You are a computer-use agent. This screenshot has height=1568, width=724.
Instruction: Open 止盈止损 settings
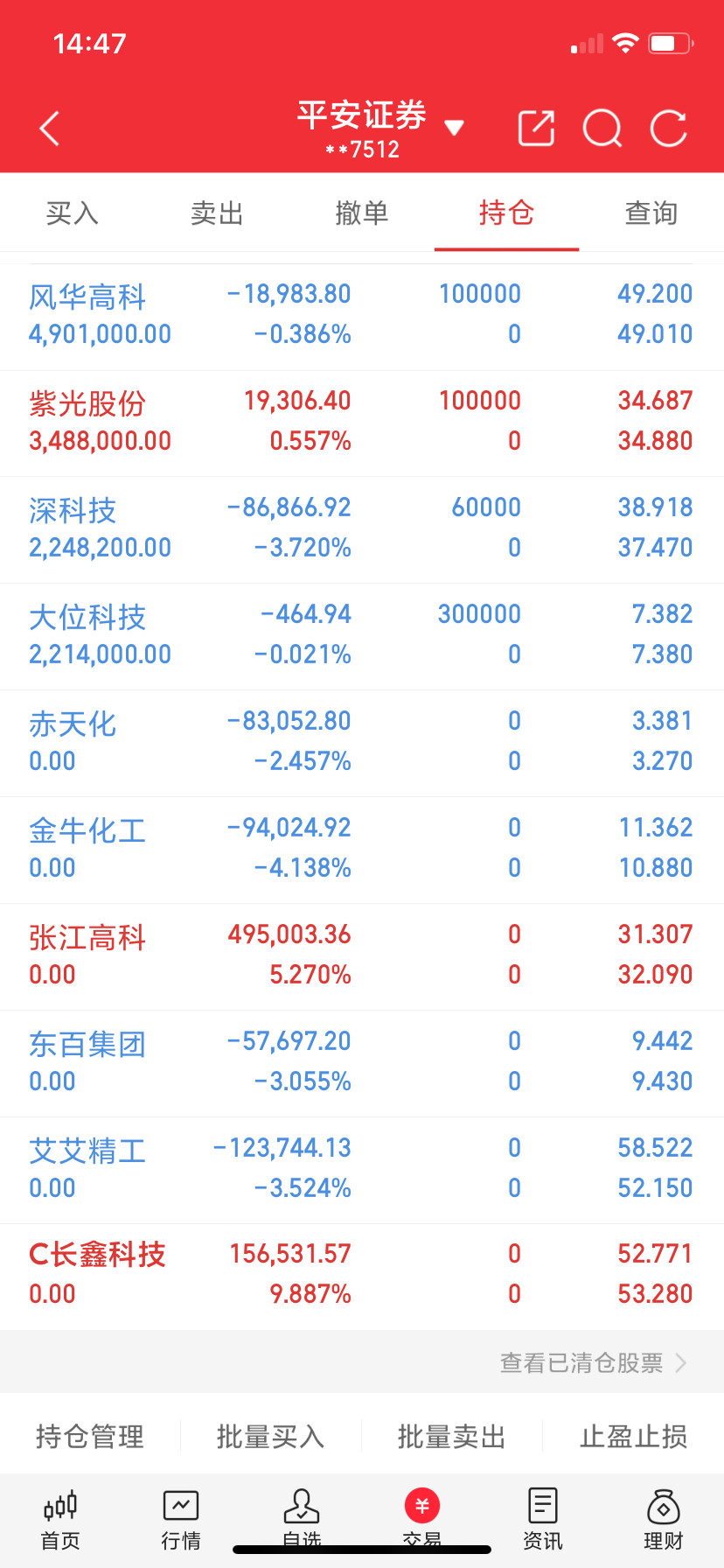point(633,1436)
